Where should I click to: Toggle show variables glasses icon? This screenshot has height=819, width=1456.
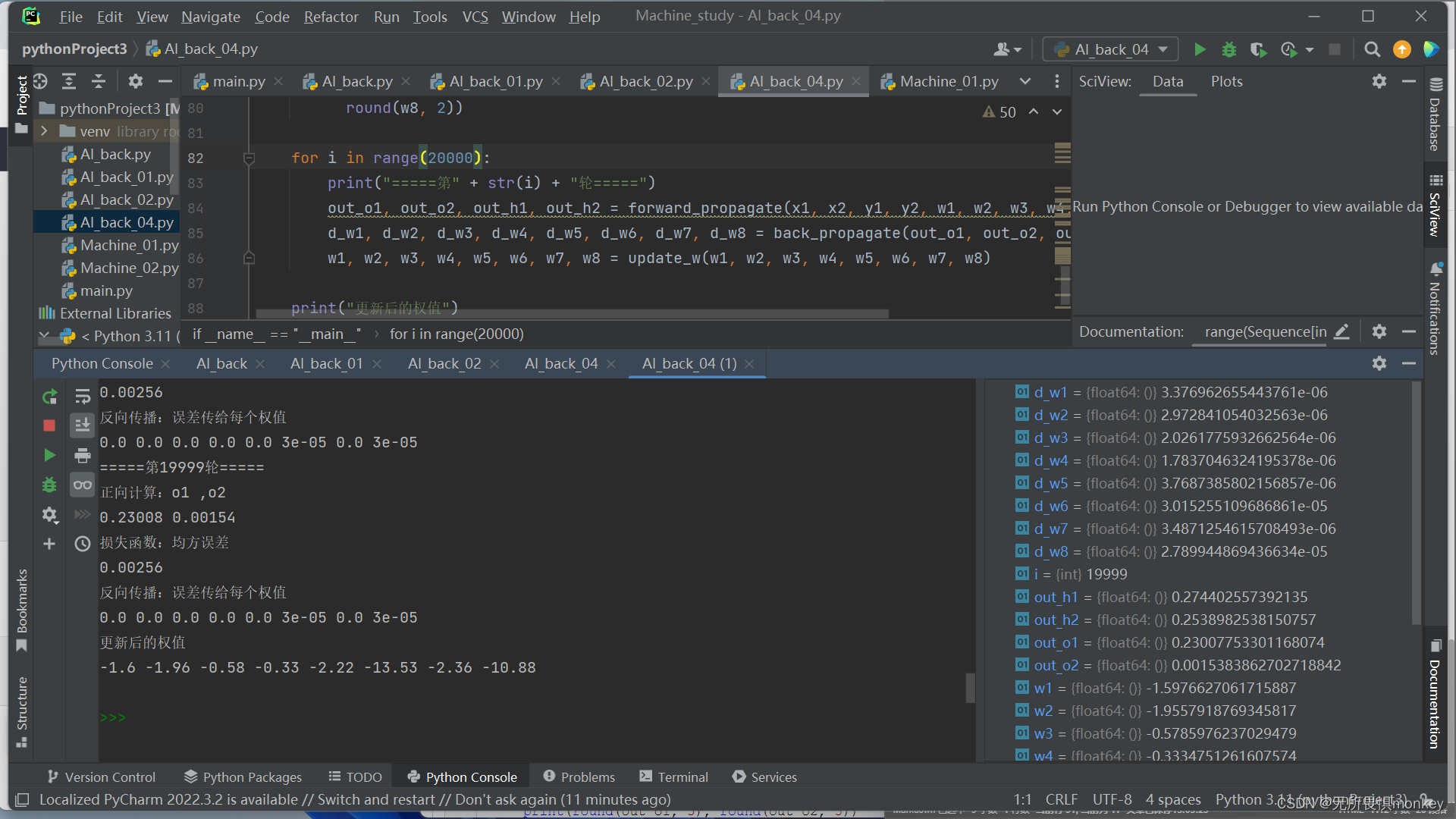[x=83, y=485]
